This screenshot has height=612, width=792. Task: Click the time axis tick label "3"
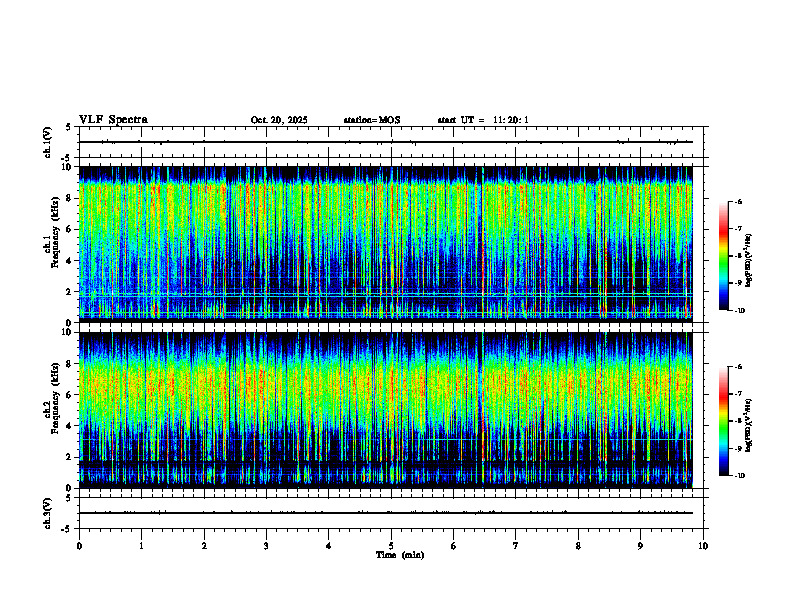click(x=266, y=546)
